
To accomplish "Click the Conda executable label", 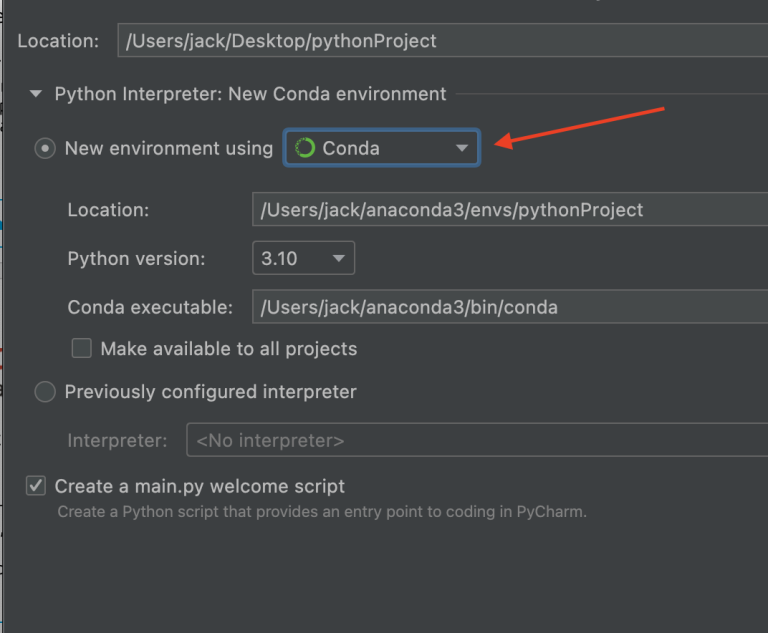I will (x=150, y=307).
